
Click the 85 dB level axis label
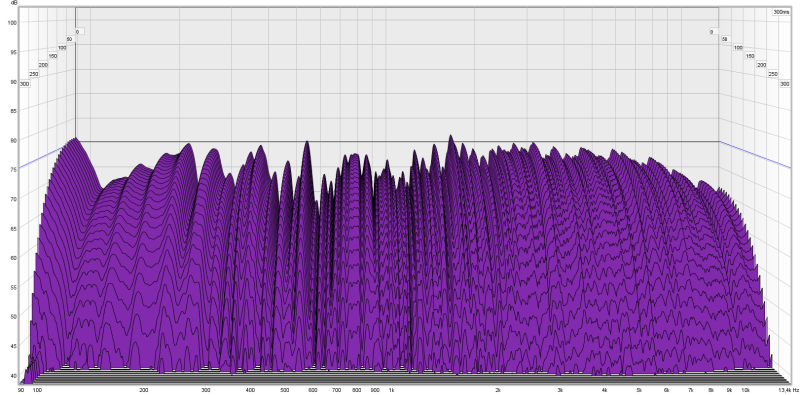14,110
